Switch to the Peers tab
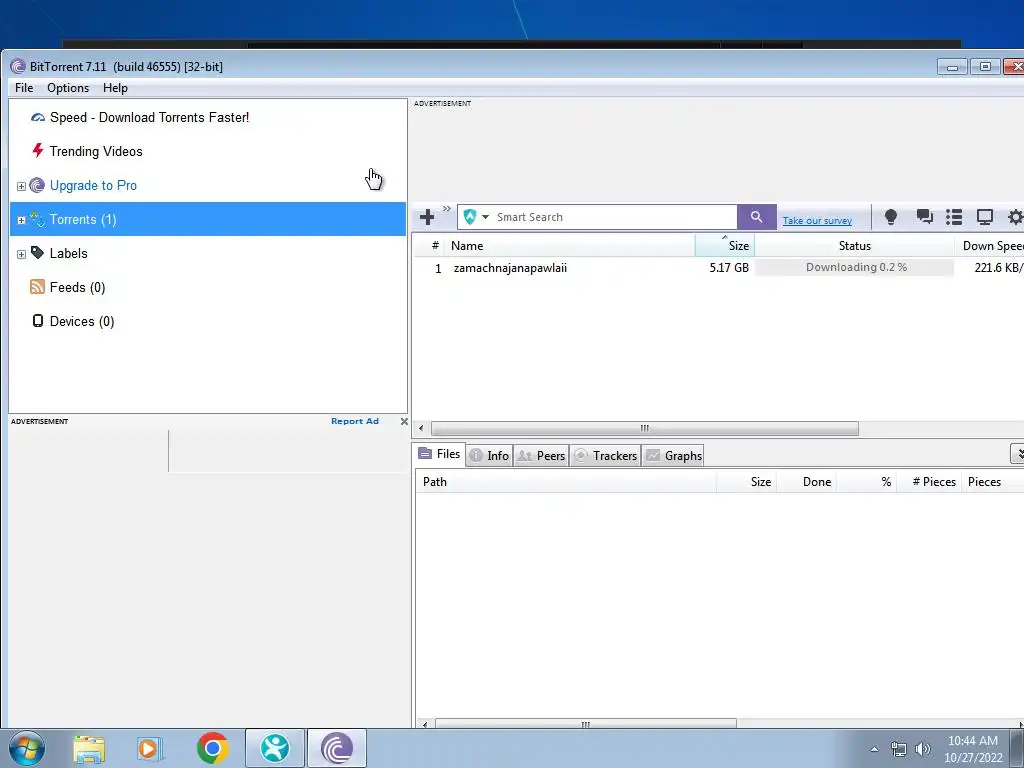 (541, 456)
